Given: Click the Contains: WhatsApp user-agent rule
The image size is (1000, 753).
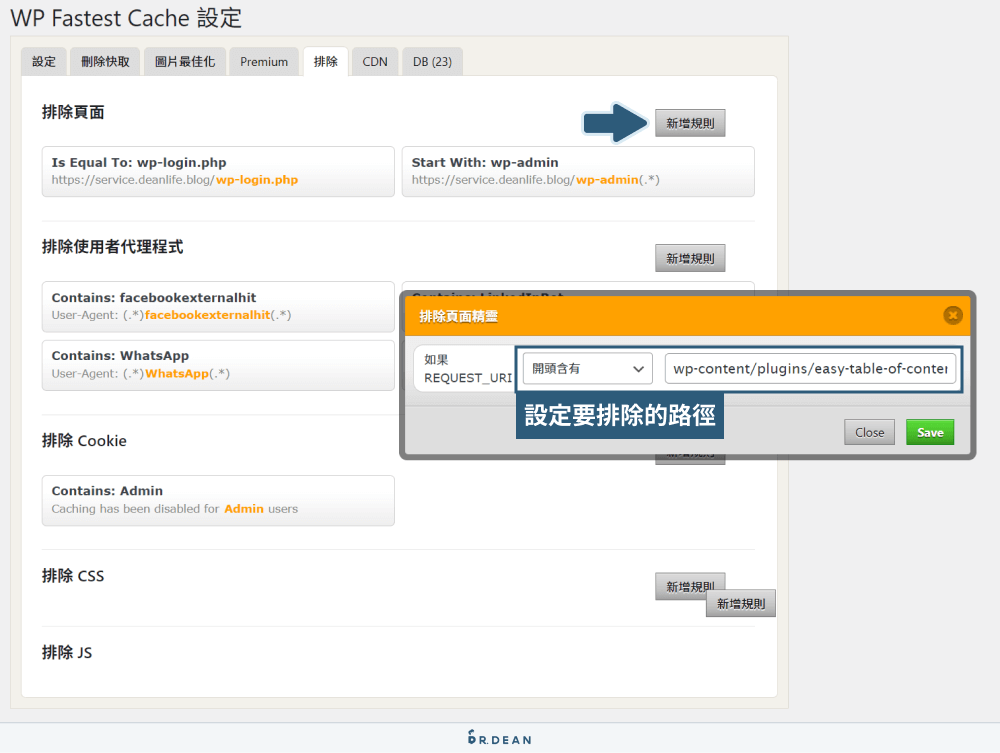Looking at the screenshot, I should pos(218,365).
